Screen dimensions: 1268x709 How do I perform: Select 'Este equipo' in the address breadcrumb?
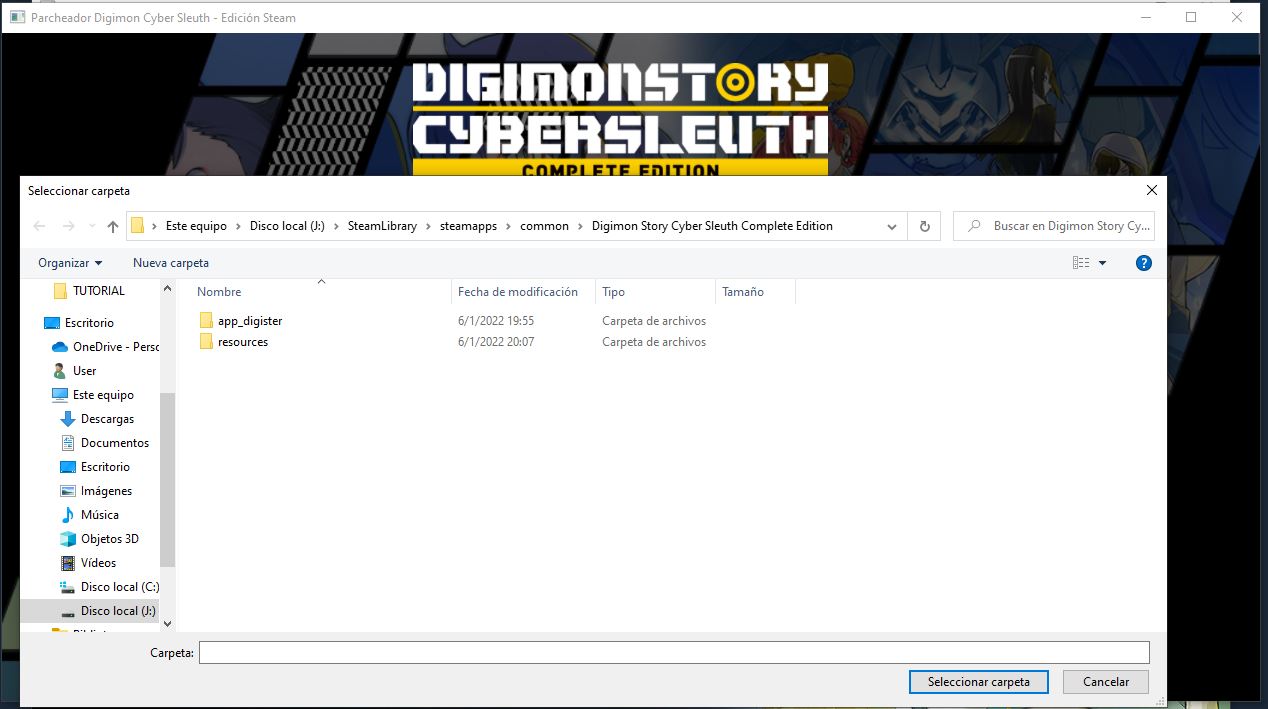point(196,226)
